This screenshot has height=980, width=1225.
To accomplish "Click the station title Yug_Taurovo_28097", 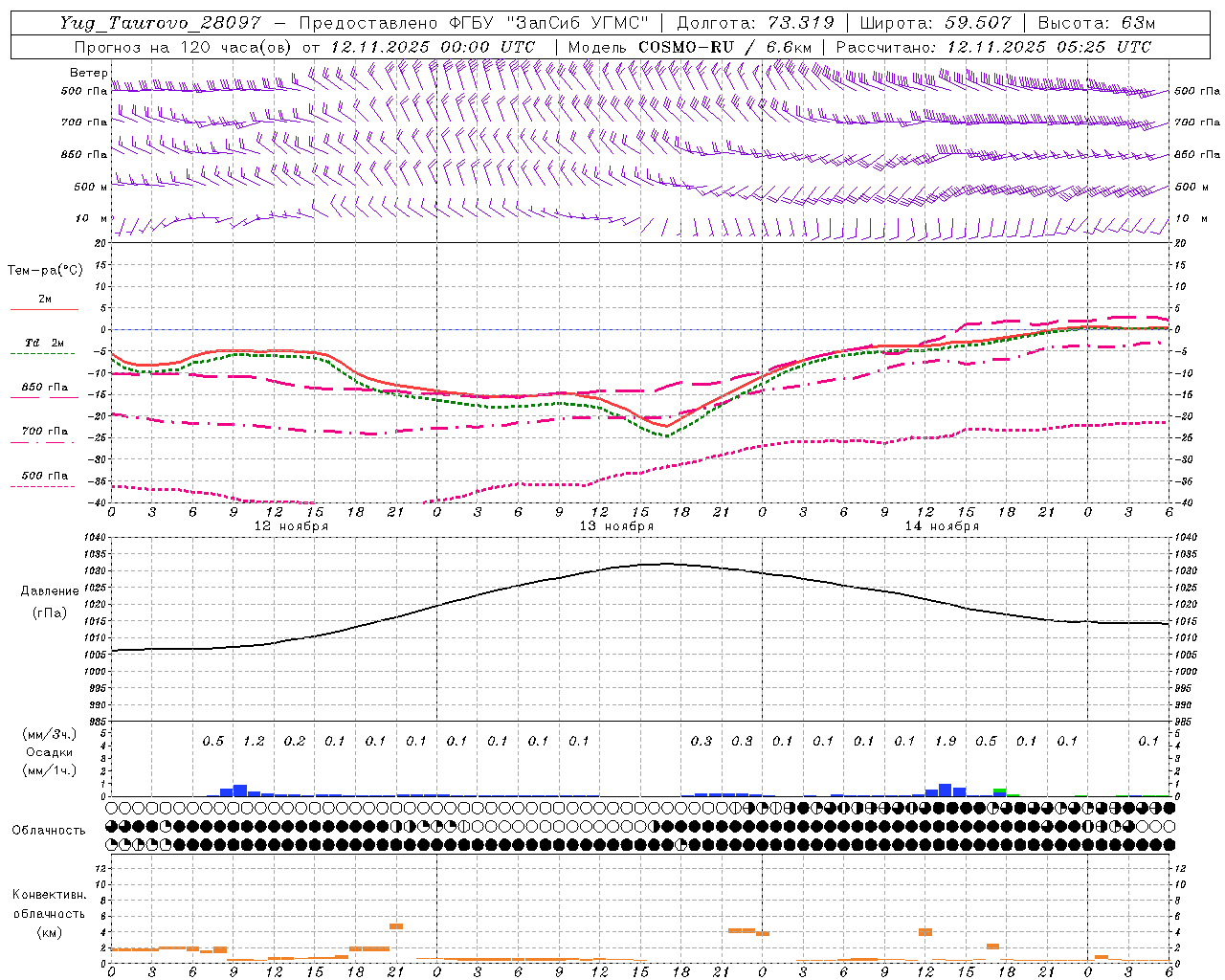I will pos(160,23).
